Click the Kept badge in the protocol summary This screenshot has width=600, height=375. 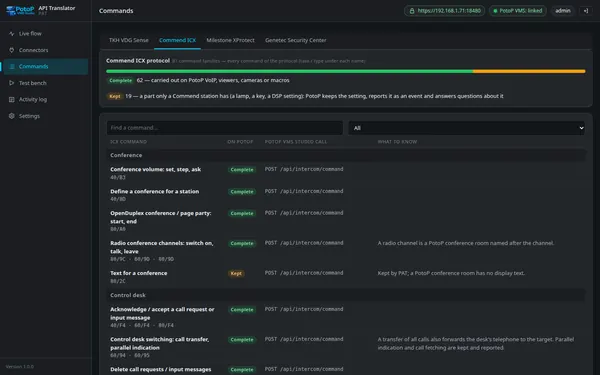tap(115, 96)
